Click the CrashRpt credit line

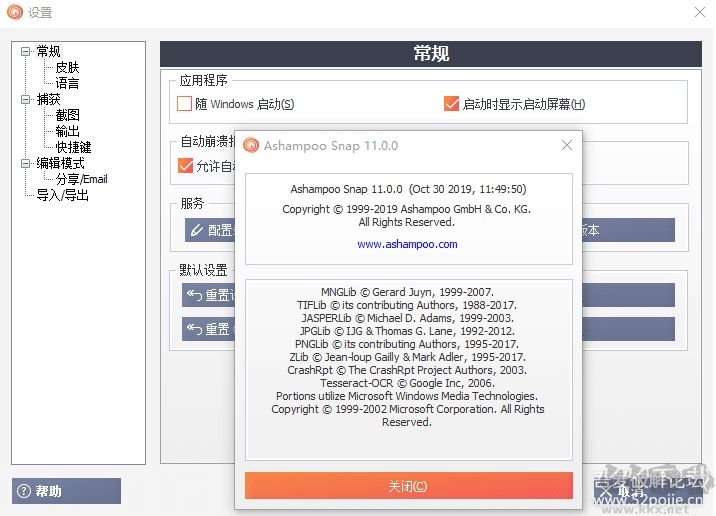coord(407,370)
